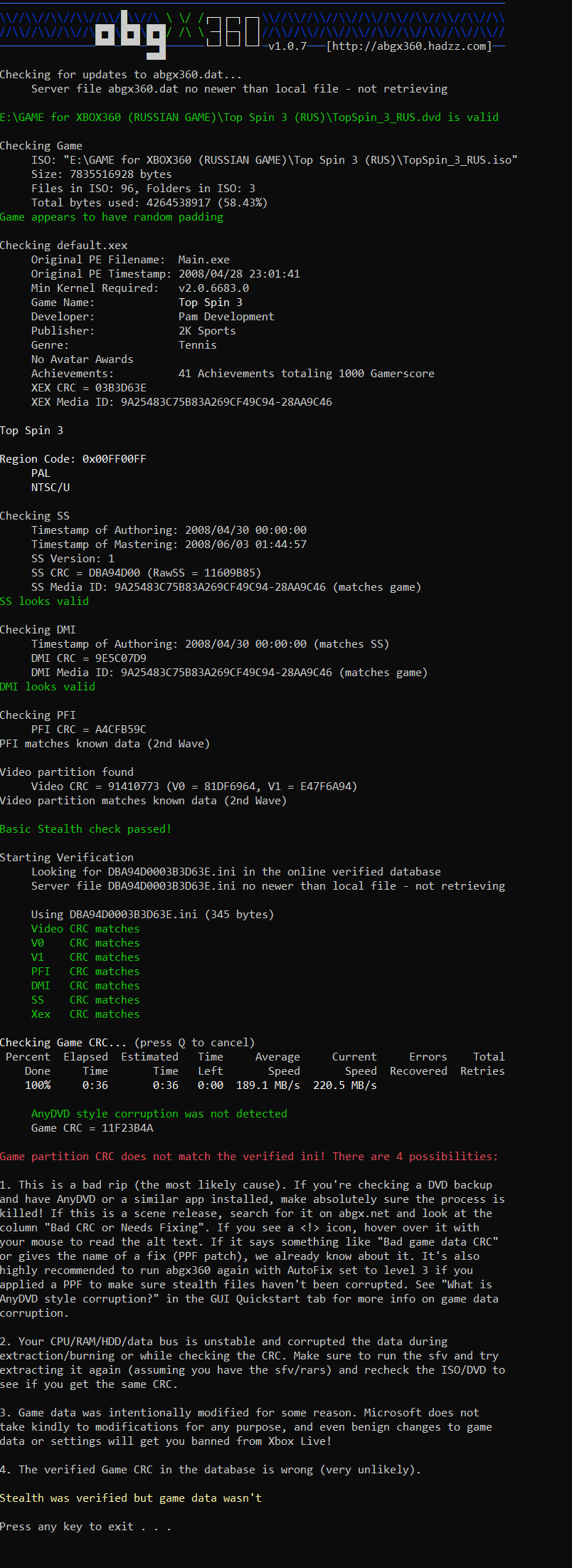Click '41 Achievements totaling 1000 Gamerscore'
572x1568 pixels.
tap(307, 374)
